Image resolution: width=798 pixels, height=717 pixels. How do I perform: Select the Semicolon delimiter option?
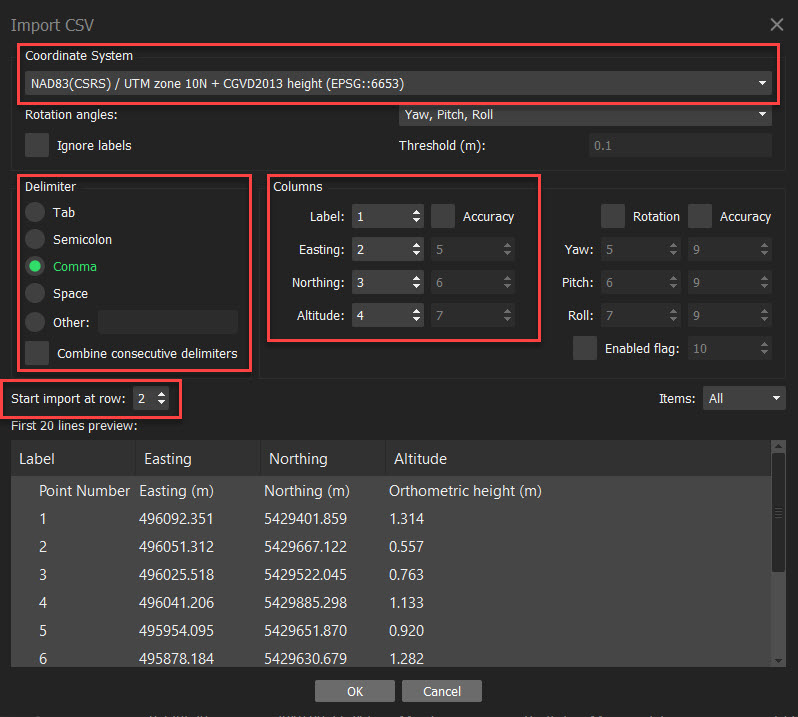[36, 240]
